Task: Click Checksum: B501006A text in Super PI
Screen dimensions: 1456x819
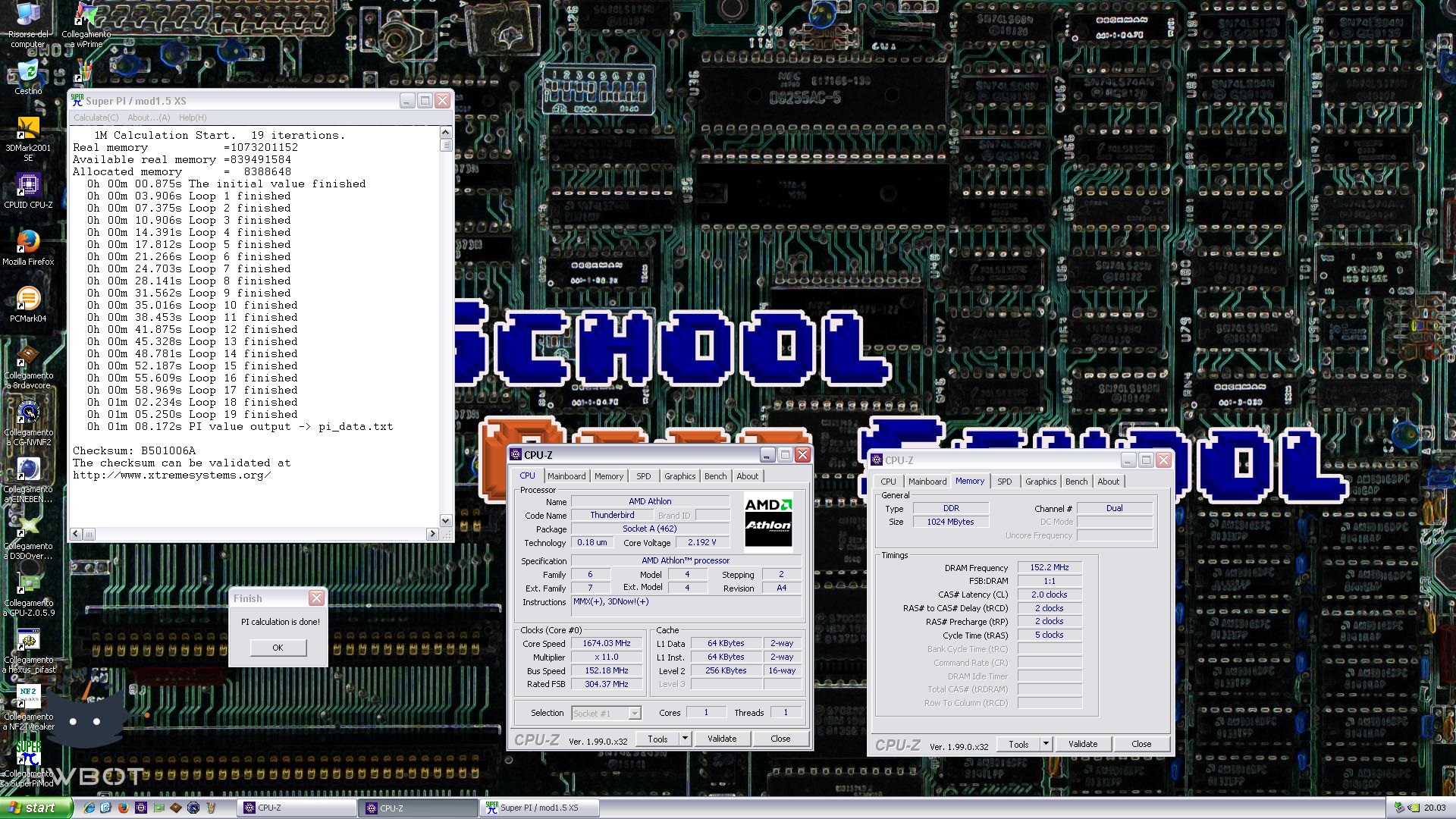Action: click(x=134, y=451)
